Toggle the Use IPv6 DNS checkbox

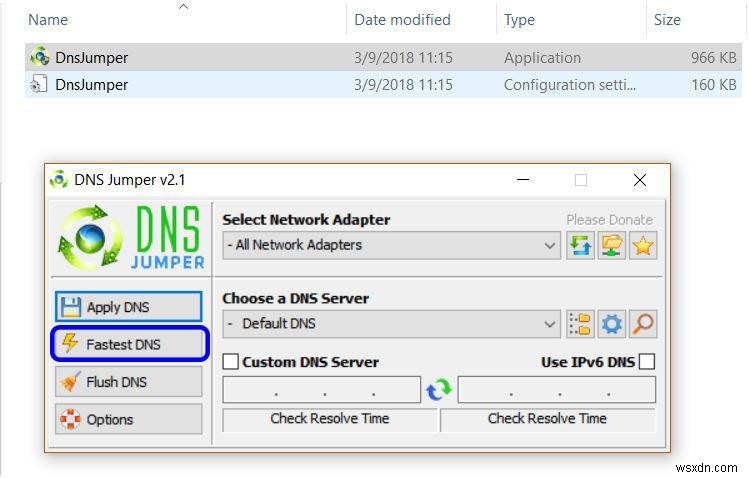tap(647, 361)
